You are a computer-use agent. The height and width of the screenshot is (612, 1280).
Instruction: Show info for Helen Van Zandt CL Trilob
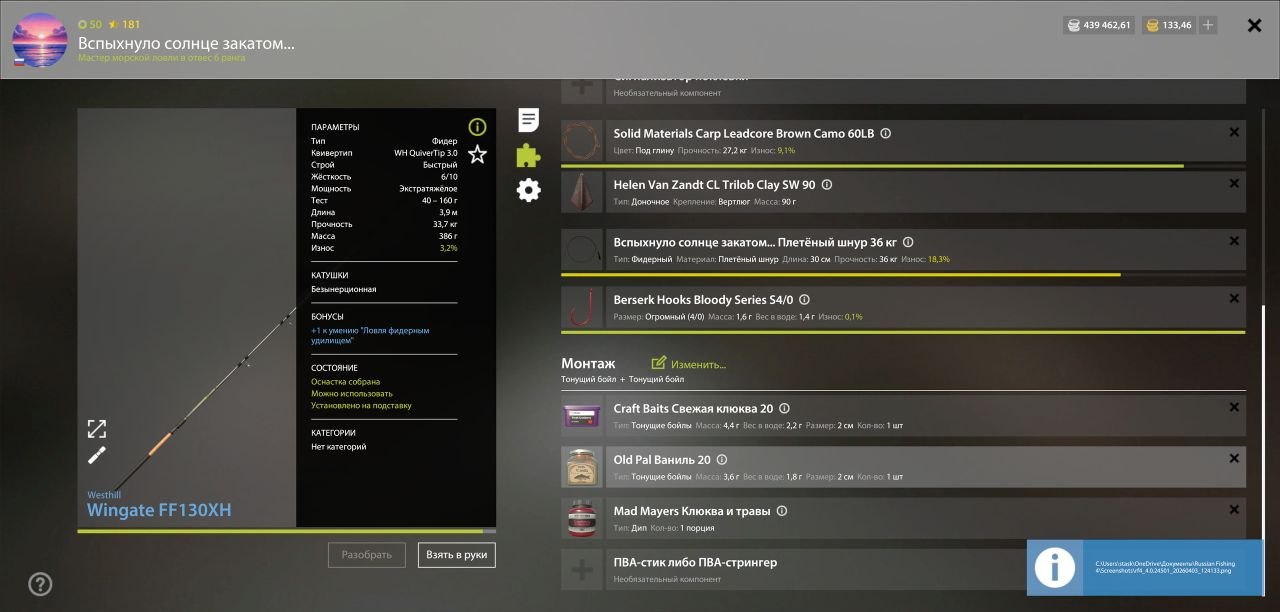click(x=826, y=185)
